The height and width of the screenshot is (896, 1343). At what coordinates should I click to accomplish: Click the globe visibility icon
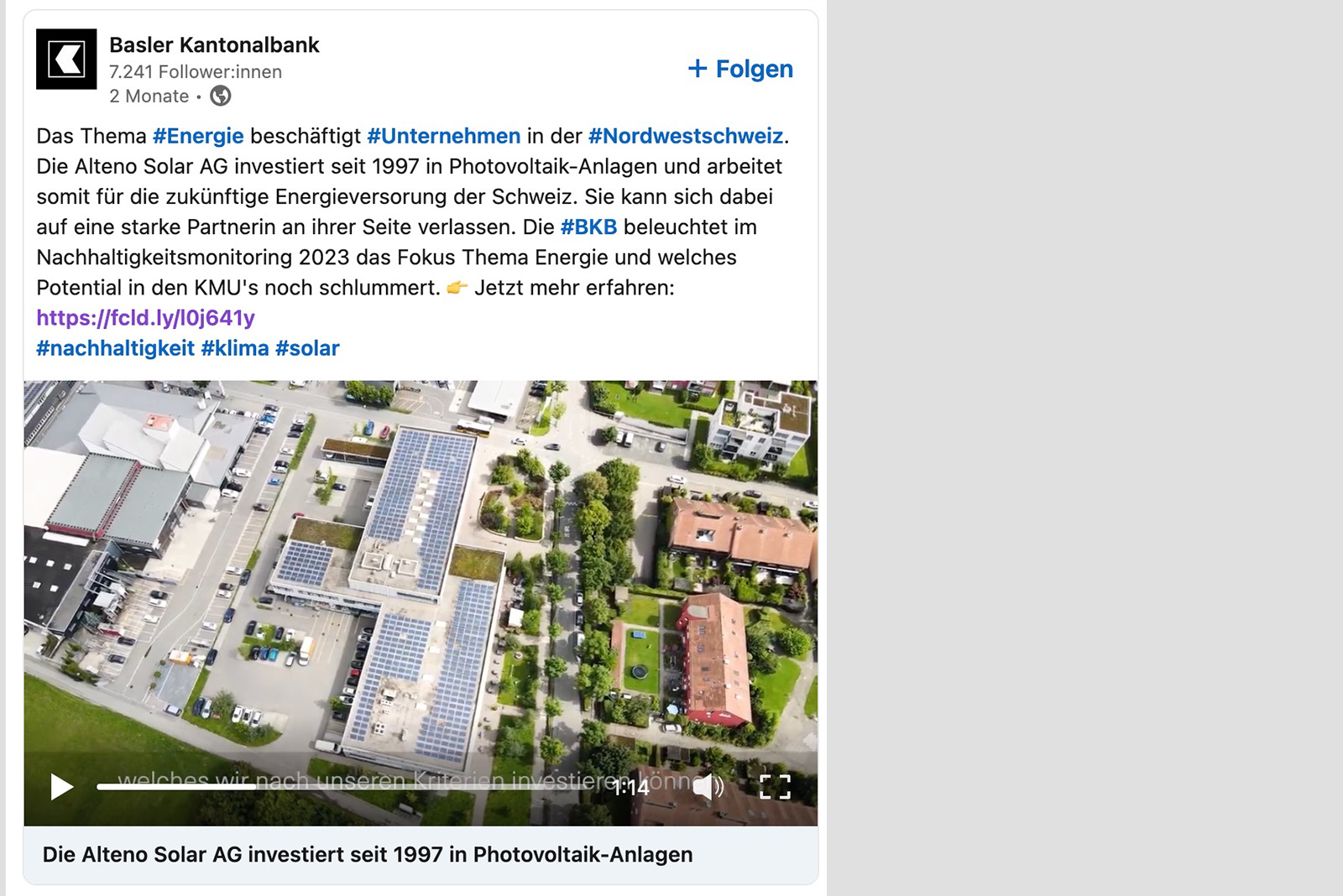click(x=220, y=96)
